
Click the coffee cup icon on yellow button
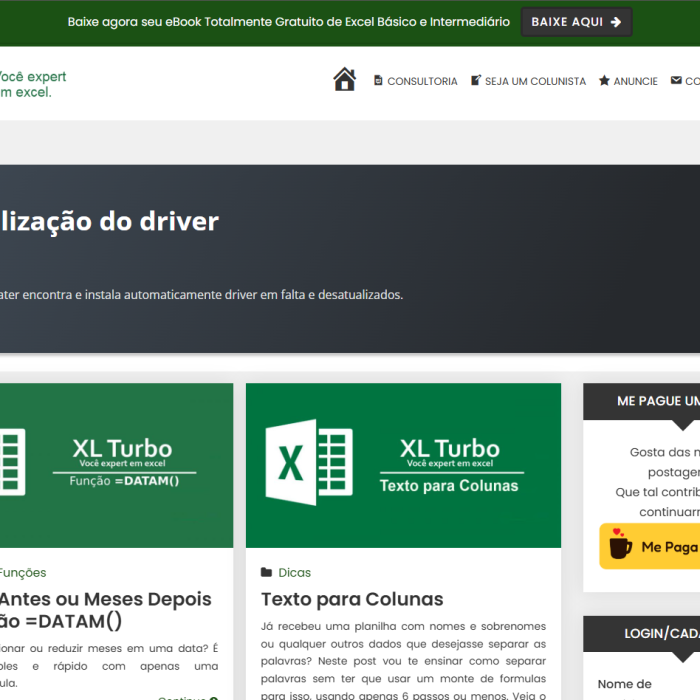pos(620,546)
